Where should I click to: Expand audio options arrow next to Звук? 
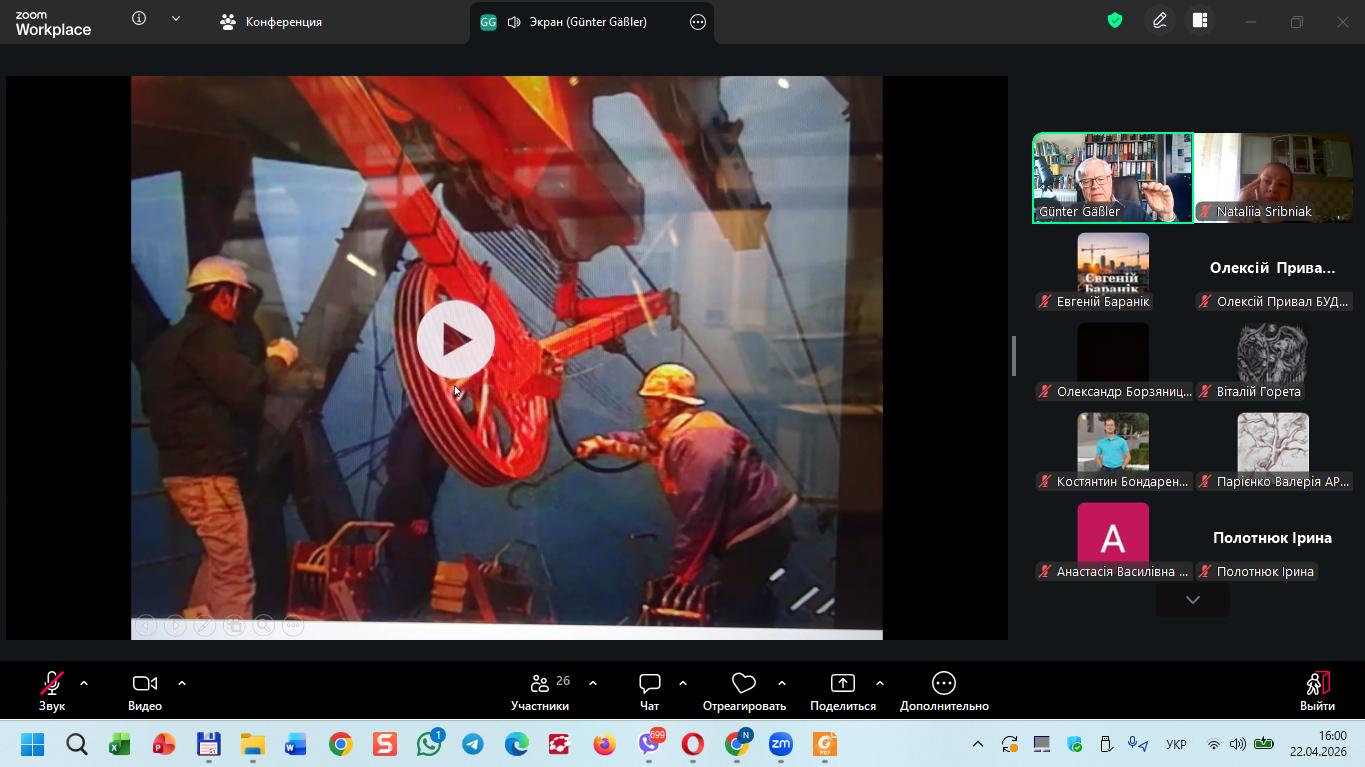coord(84,683)
